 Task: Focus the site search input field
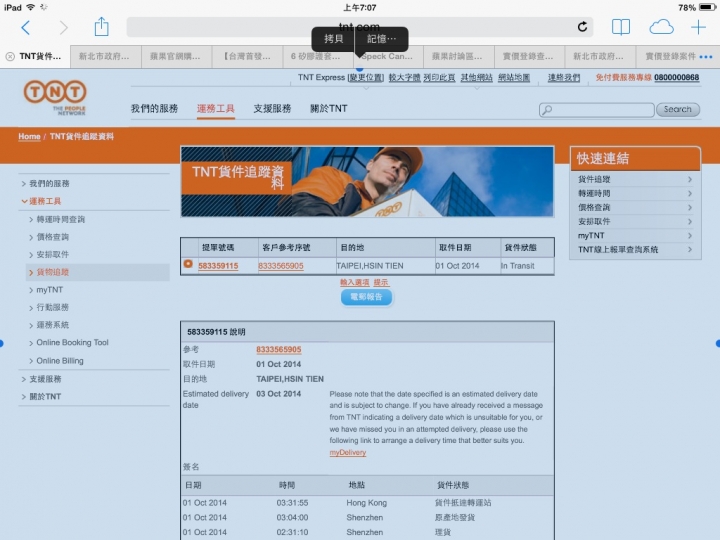click(596, 110)
